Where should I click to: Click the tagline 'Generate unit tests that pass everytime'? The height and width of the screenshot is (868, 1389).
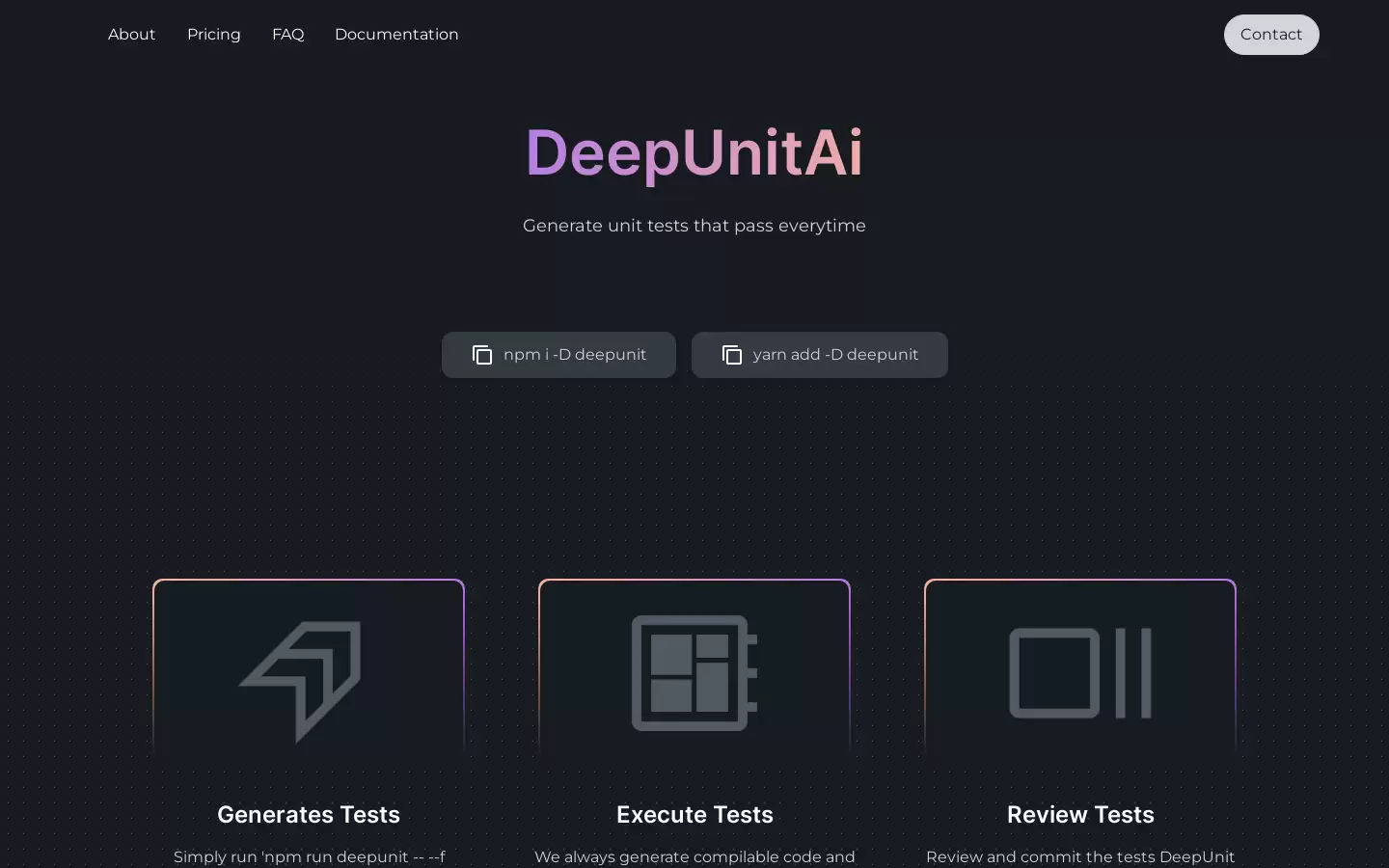click(694, 226)
